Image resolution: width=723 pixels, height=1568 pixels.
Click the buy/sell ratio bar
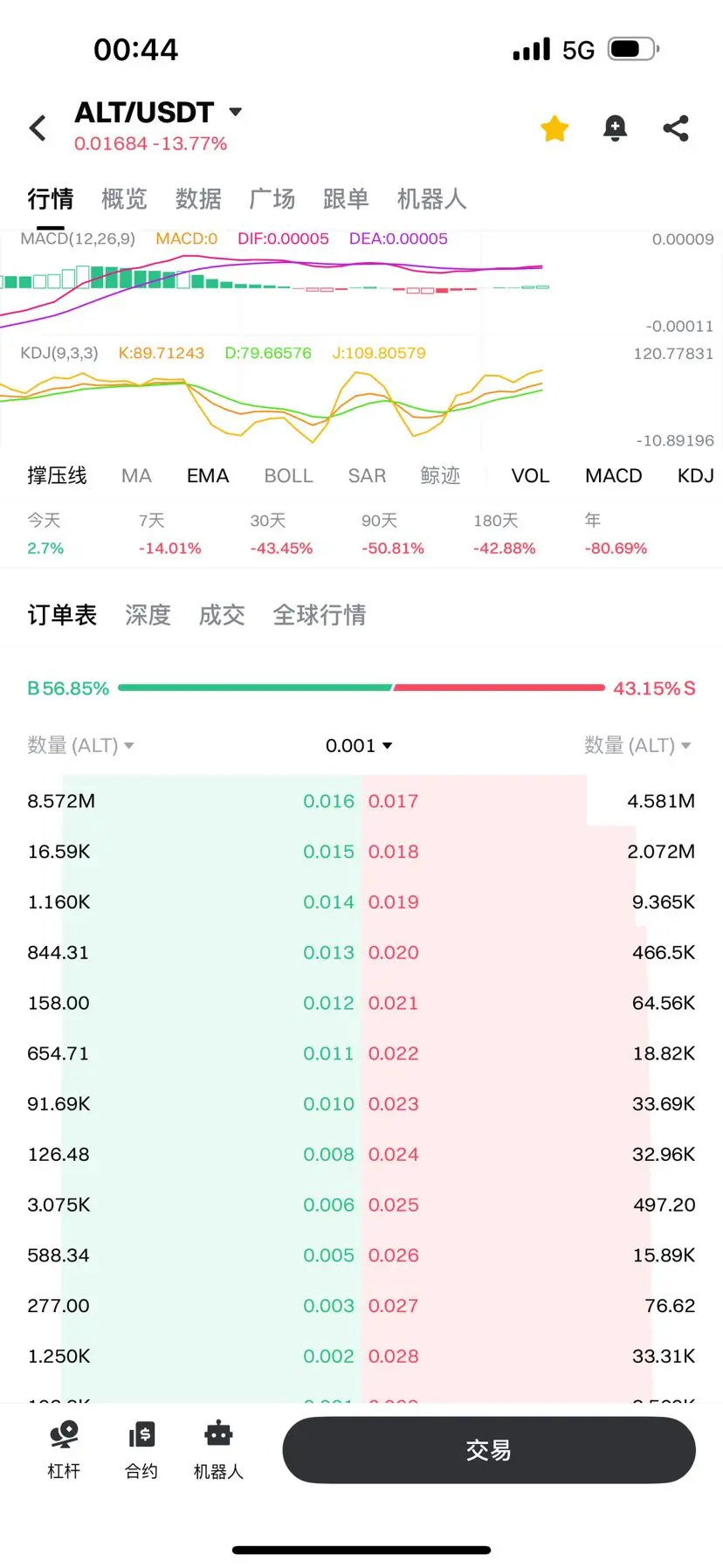click(361, 688)
